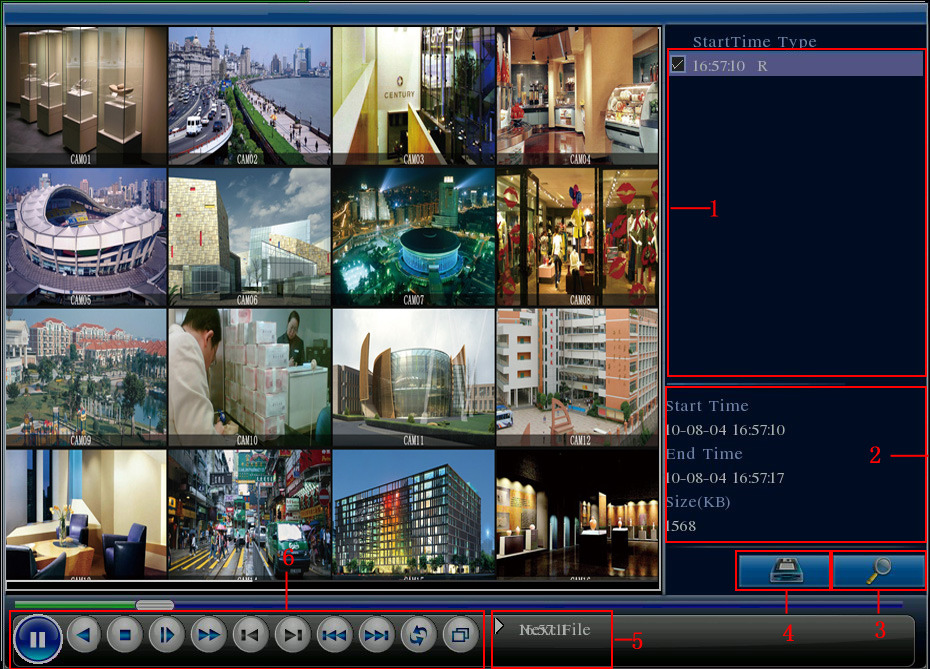Click the Start Time label in info panel
The width and height of the screenshot is (930, 669).
tap(707, 406)
